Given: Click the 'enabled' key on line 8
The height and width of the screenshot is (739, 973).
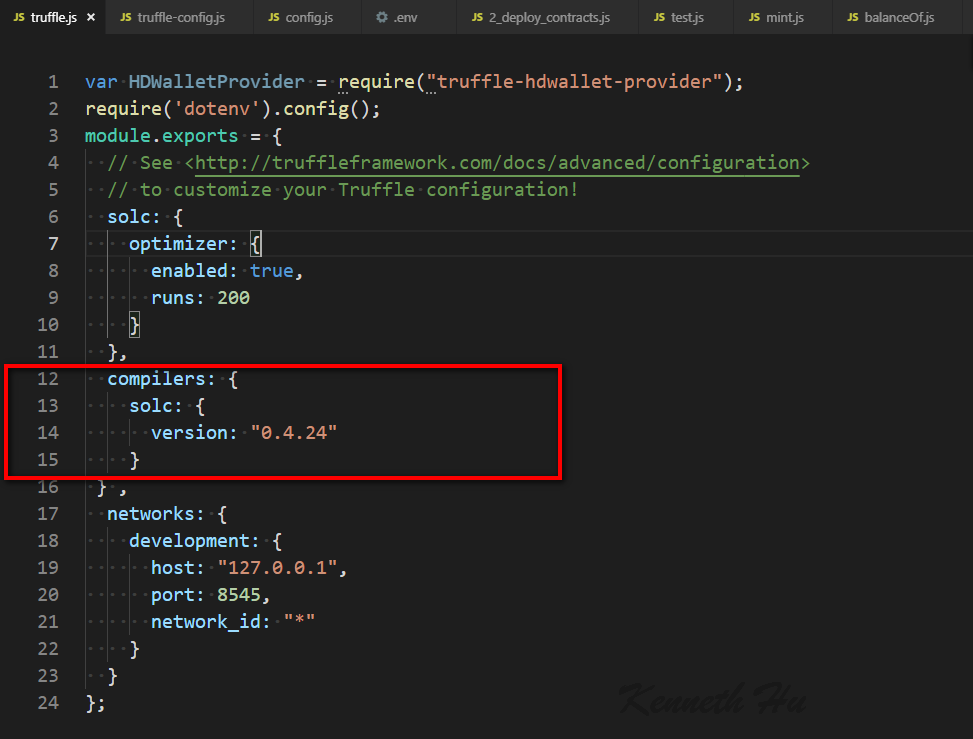Looking at the screenshot, I should coord(189,271).
